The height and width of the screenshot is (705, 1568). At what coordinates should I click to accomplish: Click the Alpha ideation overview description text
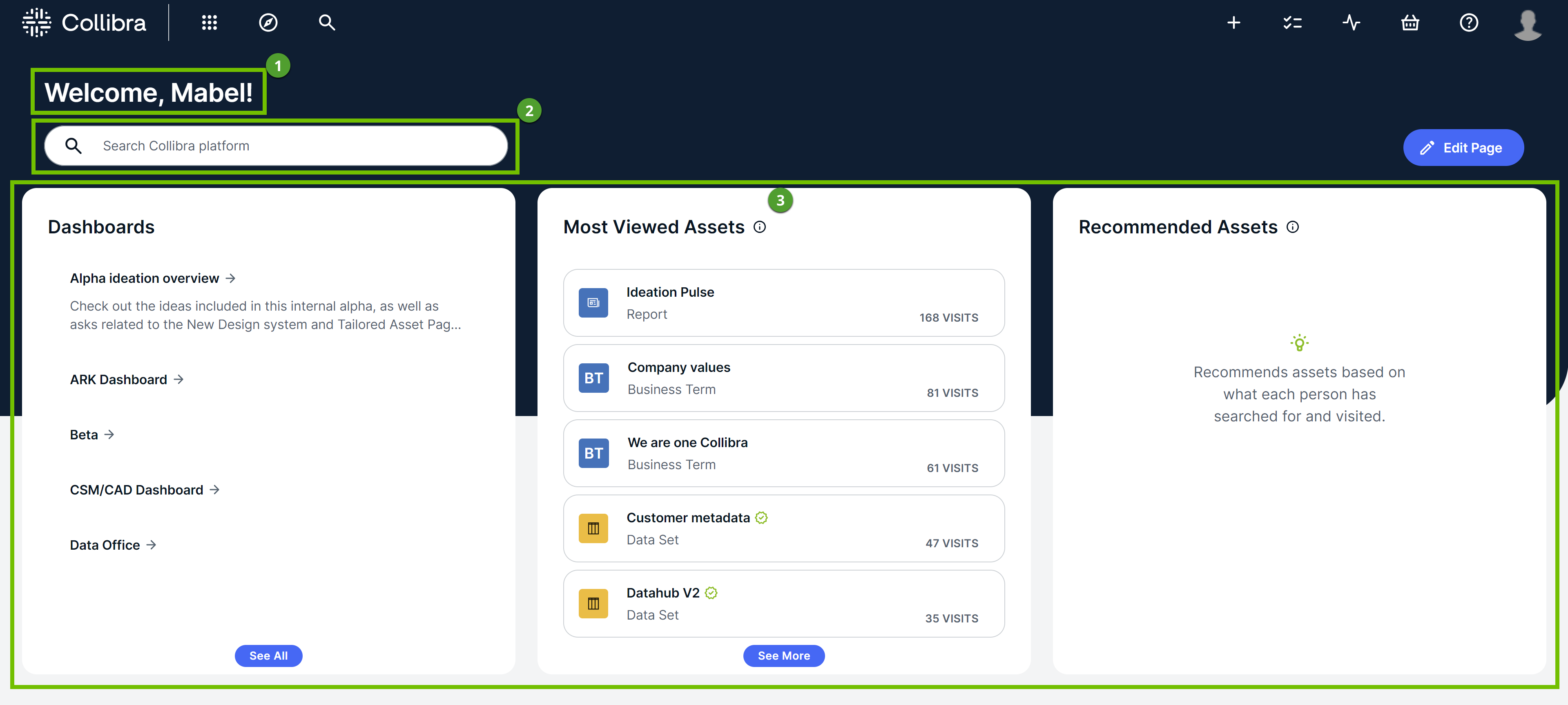point(265,315)
